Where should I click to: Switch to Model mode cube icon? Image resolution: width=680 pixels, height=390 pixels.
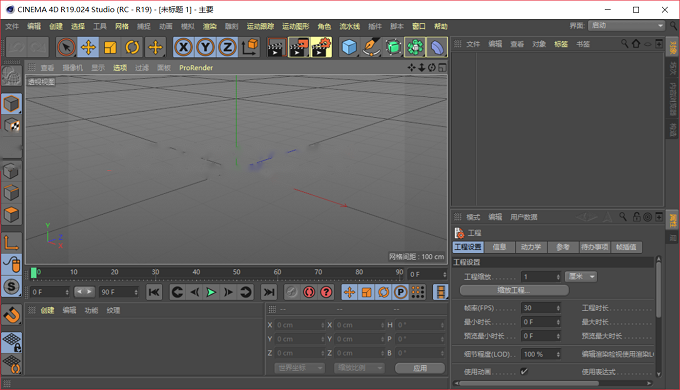(11, 104)
